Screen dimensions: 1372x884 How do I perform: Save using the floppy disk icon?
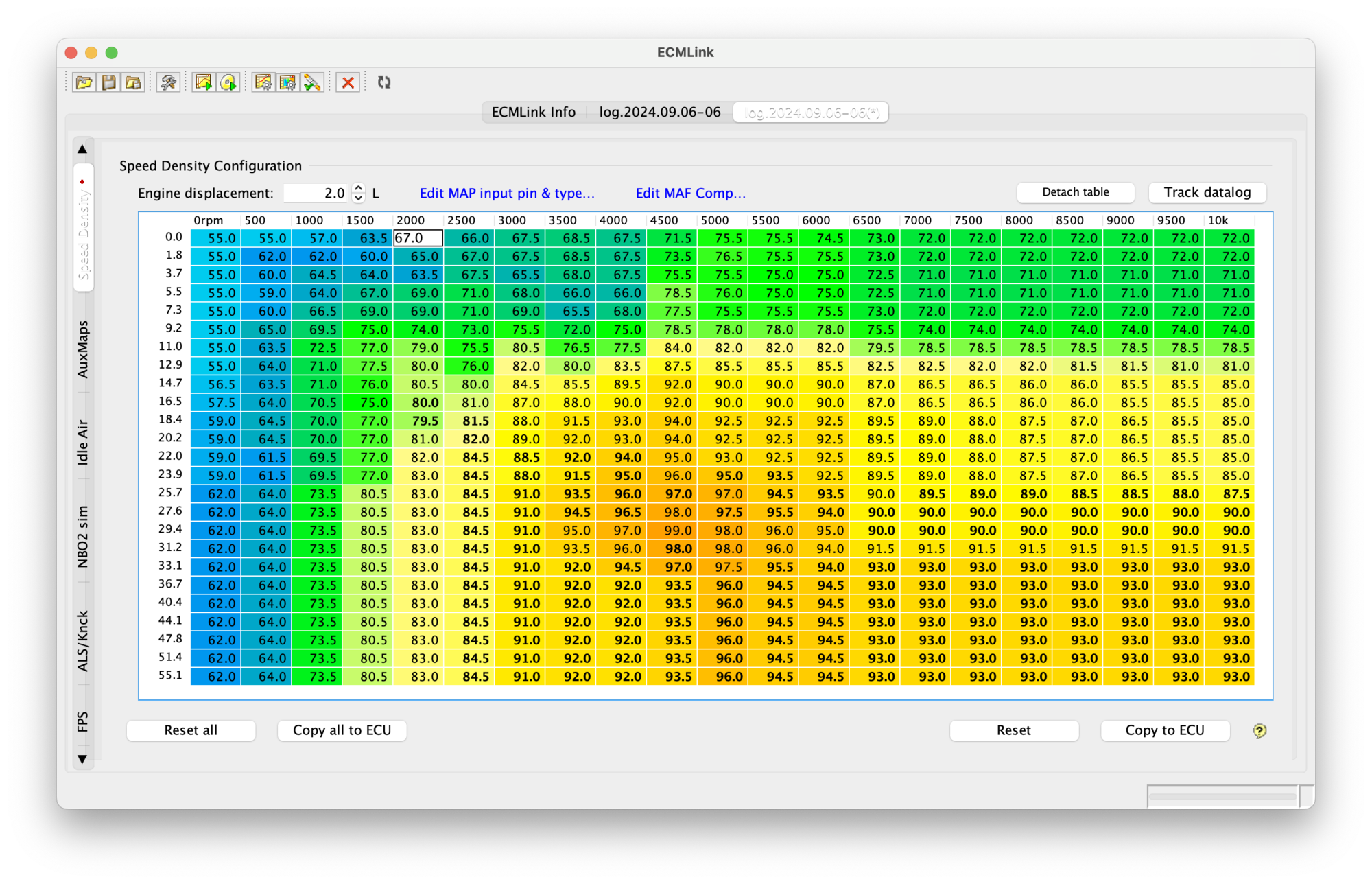click(109, 83)
